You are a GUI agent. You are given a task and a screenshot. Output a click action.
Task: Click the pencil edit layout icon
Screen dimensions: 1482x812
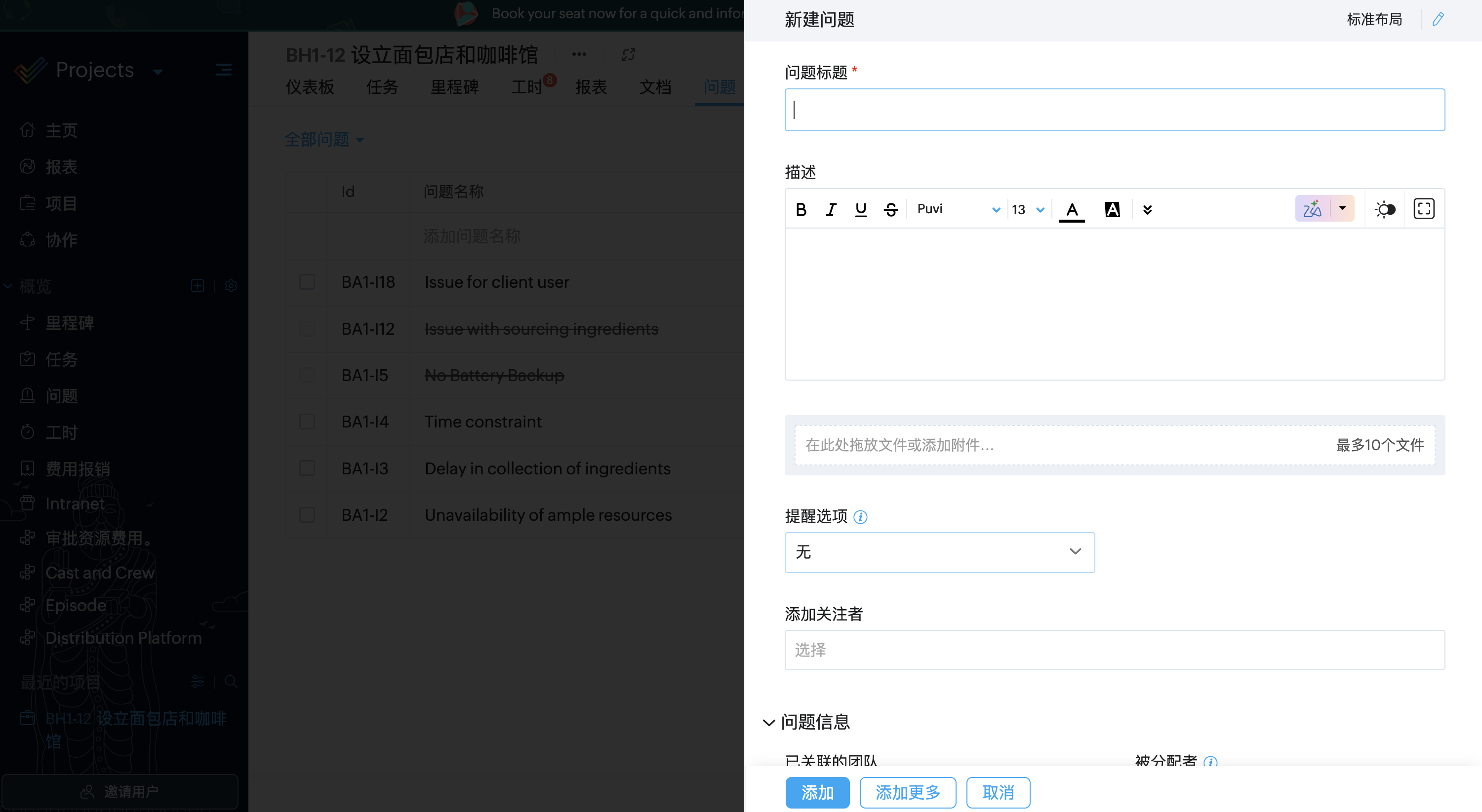click(1438, 20)
